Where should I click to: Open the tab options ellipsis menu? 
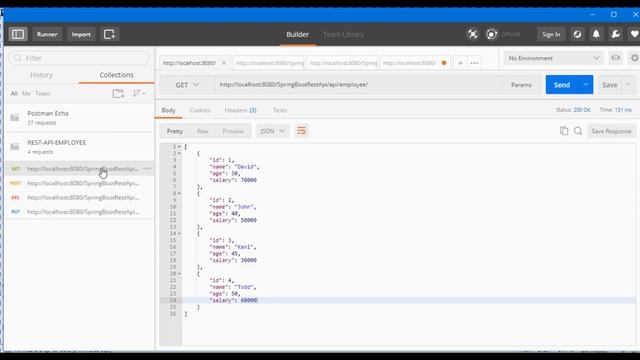(x=474, y=63)
